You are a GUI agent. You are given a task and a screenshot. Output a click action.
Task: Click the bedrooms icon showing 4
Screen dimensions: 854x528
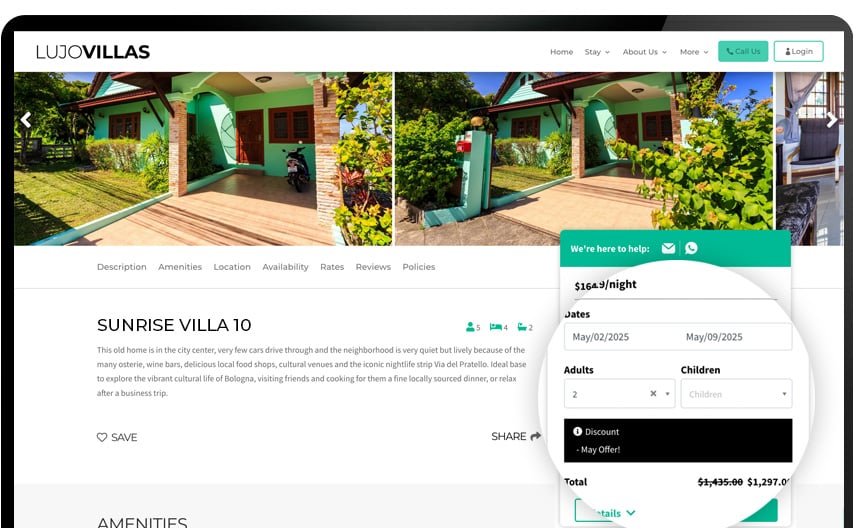pyautogui.click(x=496, y=327)
